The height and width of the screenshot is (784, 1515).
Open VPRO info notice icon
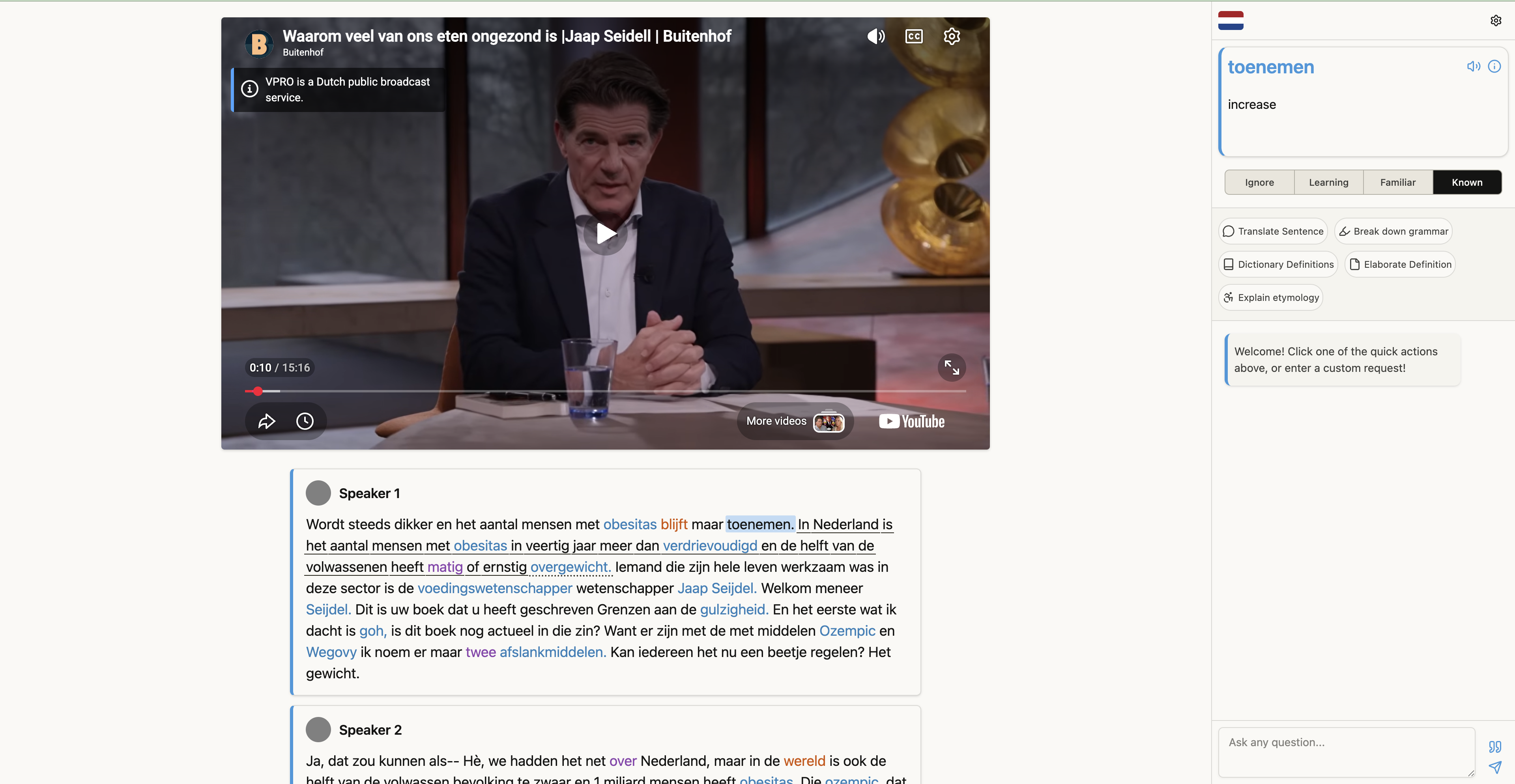tap(249, 89)
